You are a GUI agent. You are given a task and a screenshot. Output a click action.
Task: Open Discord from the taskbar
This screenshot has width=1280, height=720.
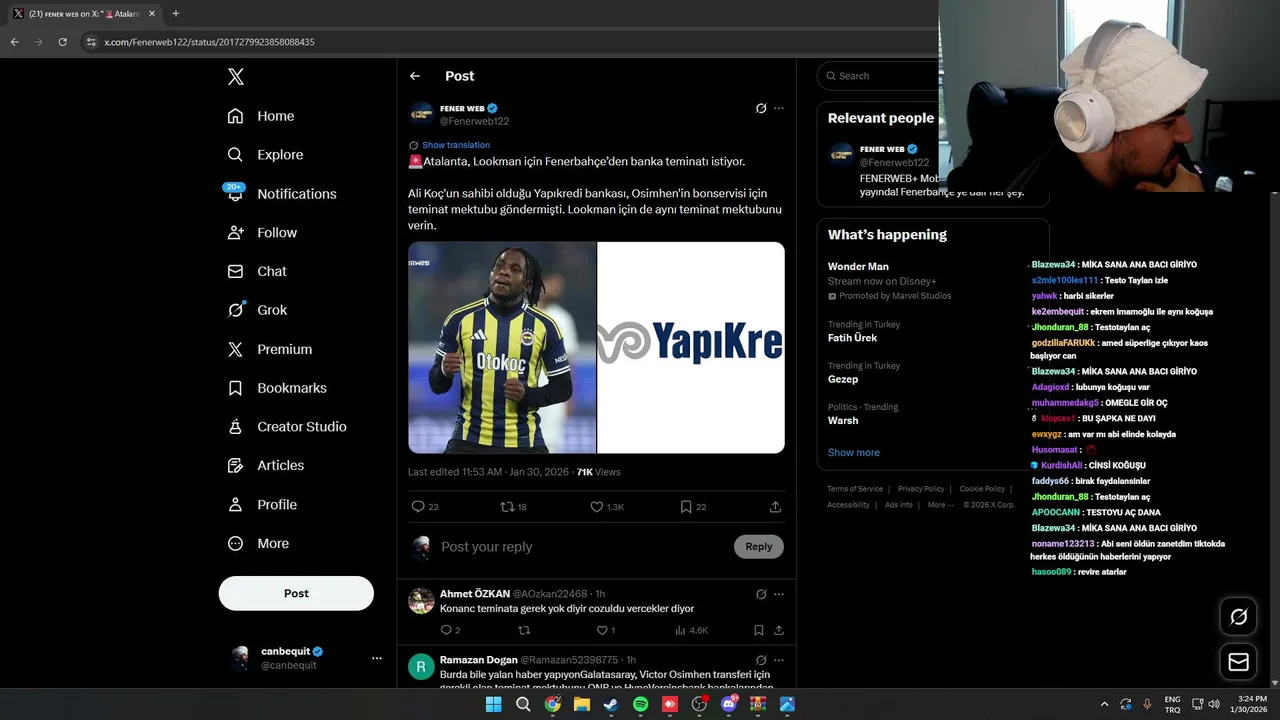729,704
